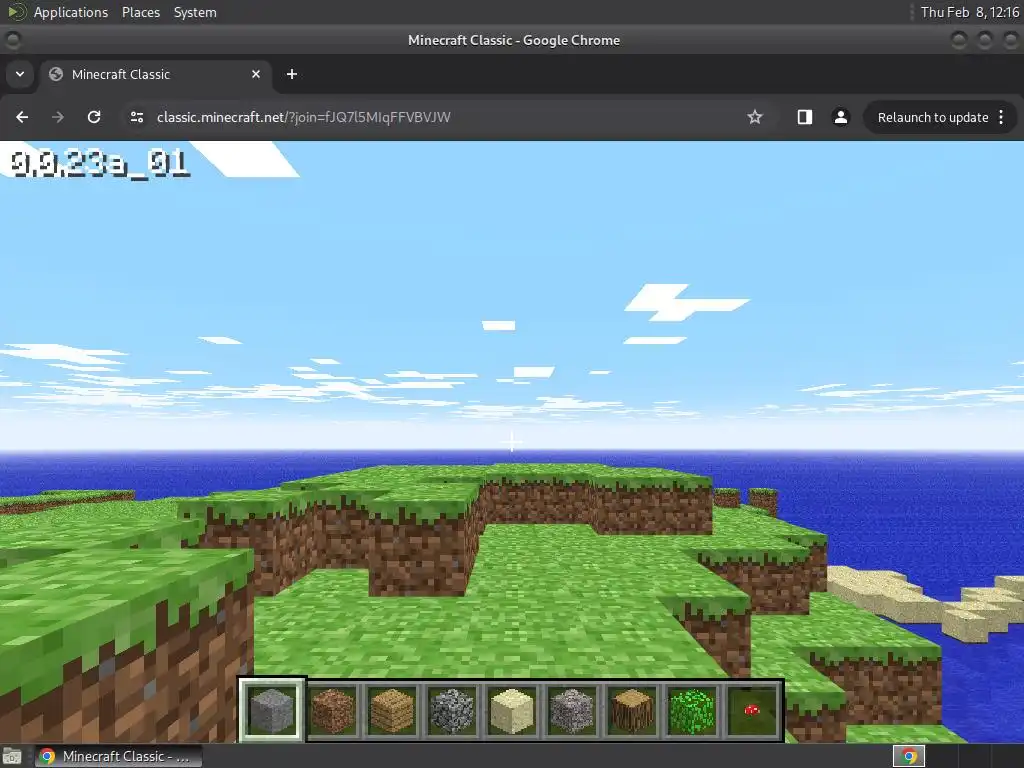Viewport: 1024px width, 768px height.
Task: Click the show desktop icon in taskbar
Action: (x=12, y=756)
